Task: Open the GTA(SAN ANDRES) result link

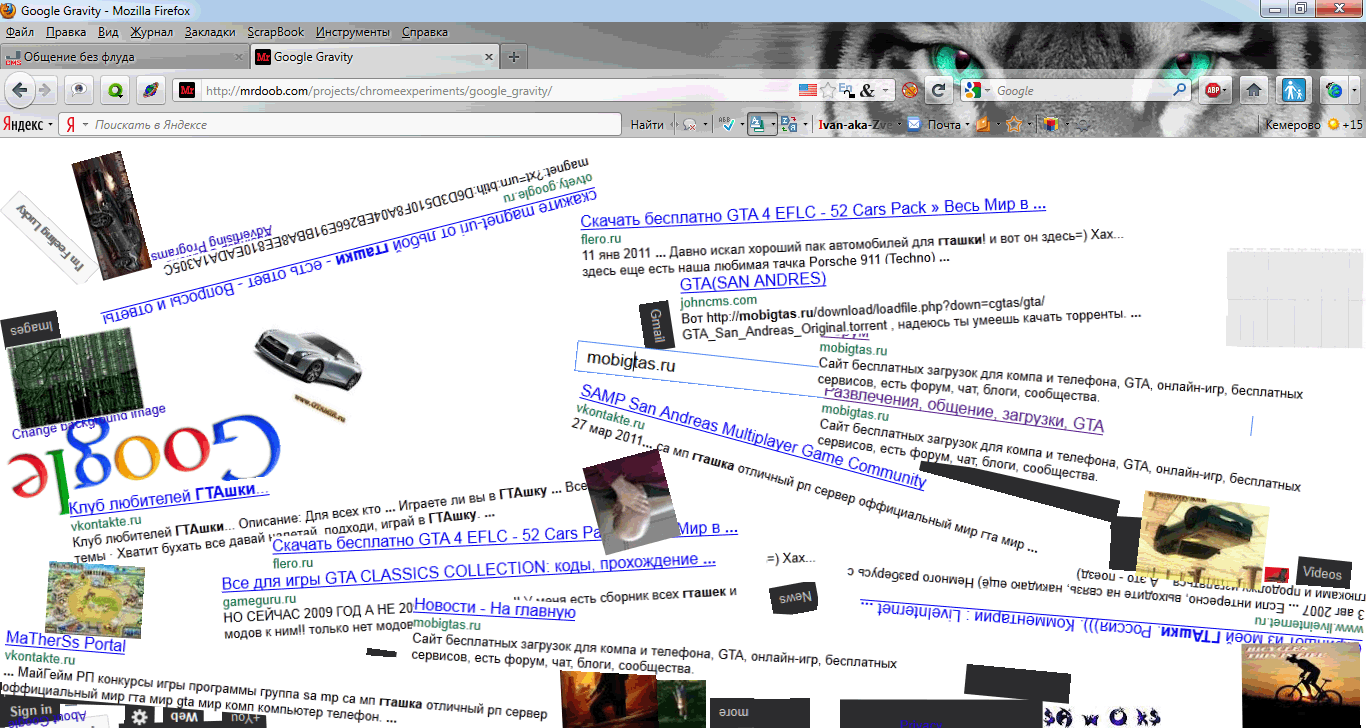Action: pyautogui.click(x=752, y=282)
